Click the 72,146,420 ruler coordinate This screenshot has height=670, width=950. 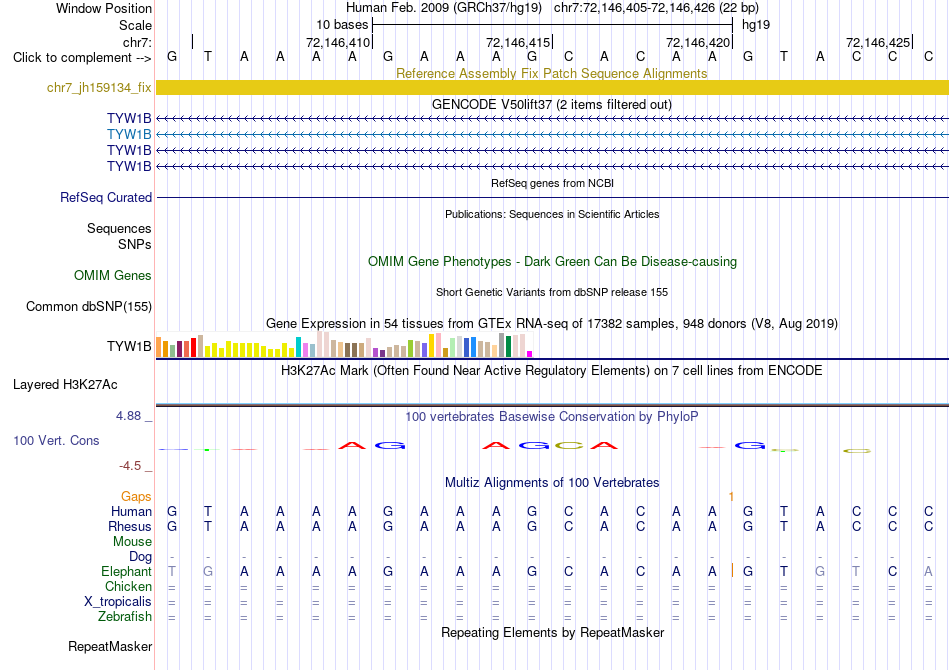pyautogui.click(x=698, y=42)
